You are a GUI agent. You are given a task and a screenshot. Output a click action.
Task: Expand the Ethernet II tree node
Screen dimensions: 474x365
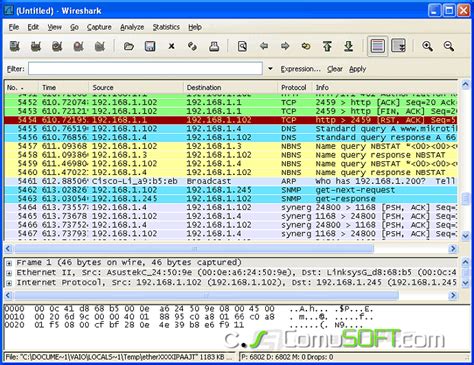coord(9,273)
